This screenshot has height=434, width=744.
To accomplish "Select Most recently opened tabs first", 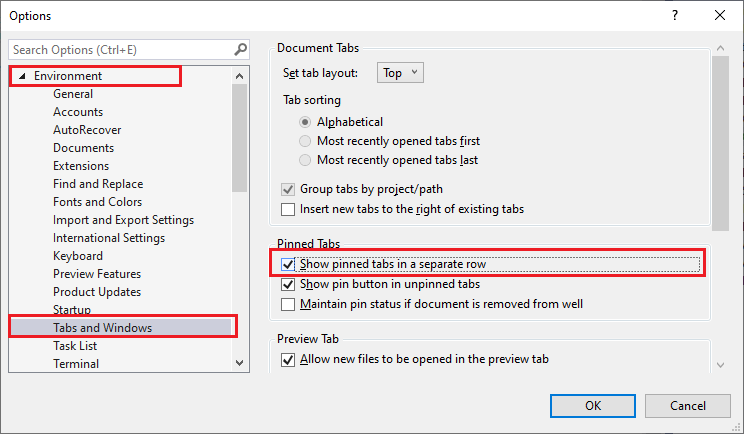I will coord(307,141).
